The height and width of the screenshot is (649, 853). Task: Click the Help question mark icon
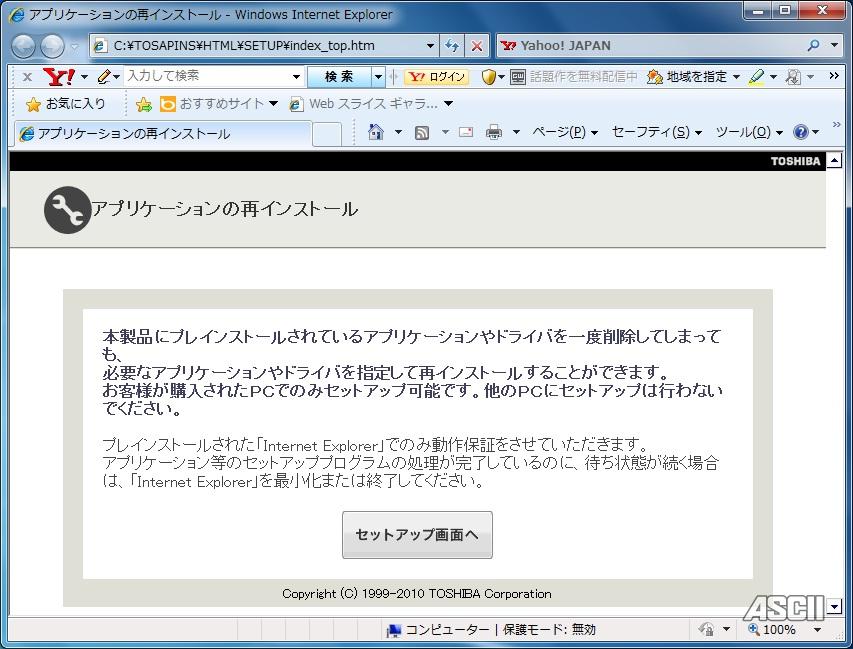coord(801,132)
